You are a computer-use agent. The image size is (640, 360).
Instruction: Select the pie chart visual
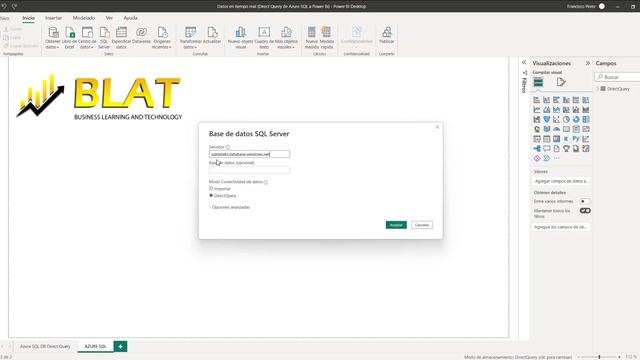566,120
